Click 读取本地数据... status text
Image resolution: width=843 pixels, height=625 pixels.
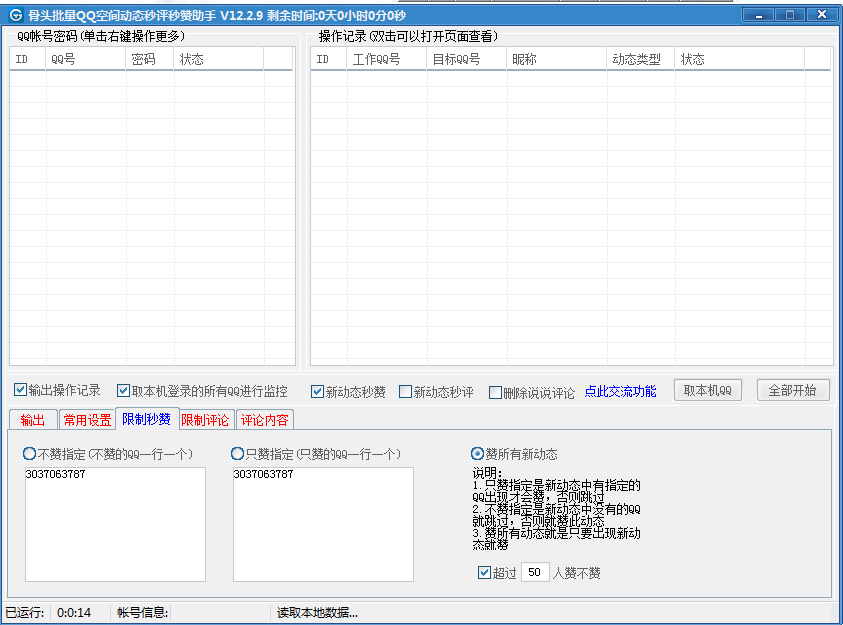(317, 613)
